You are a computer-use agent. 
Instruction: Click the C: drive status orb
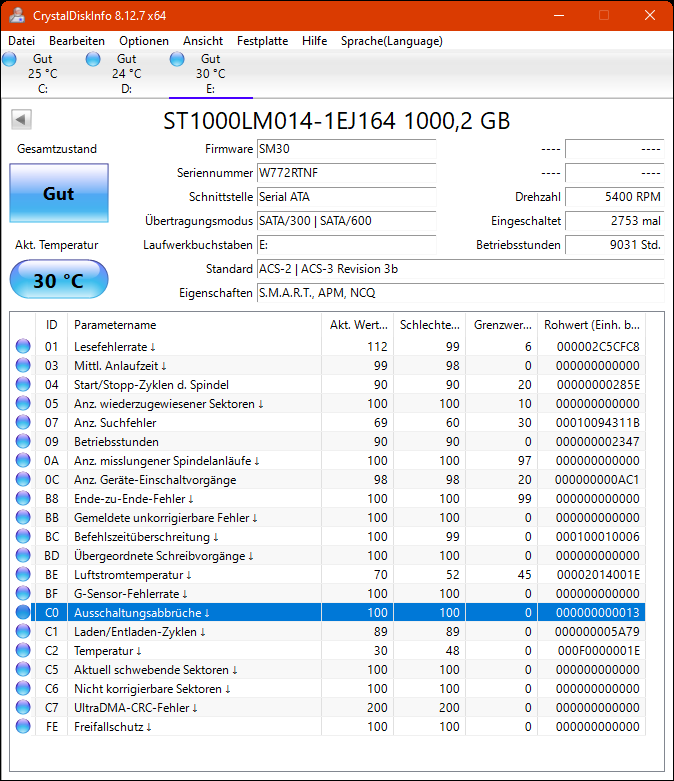(9, 59)
